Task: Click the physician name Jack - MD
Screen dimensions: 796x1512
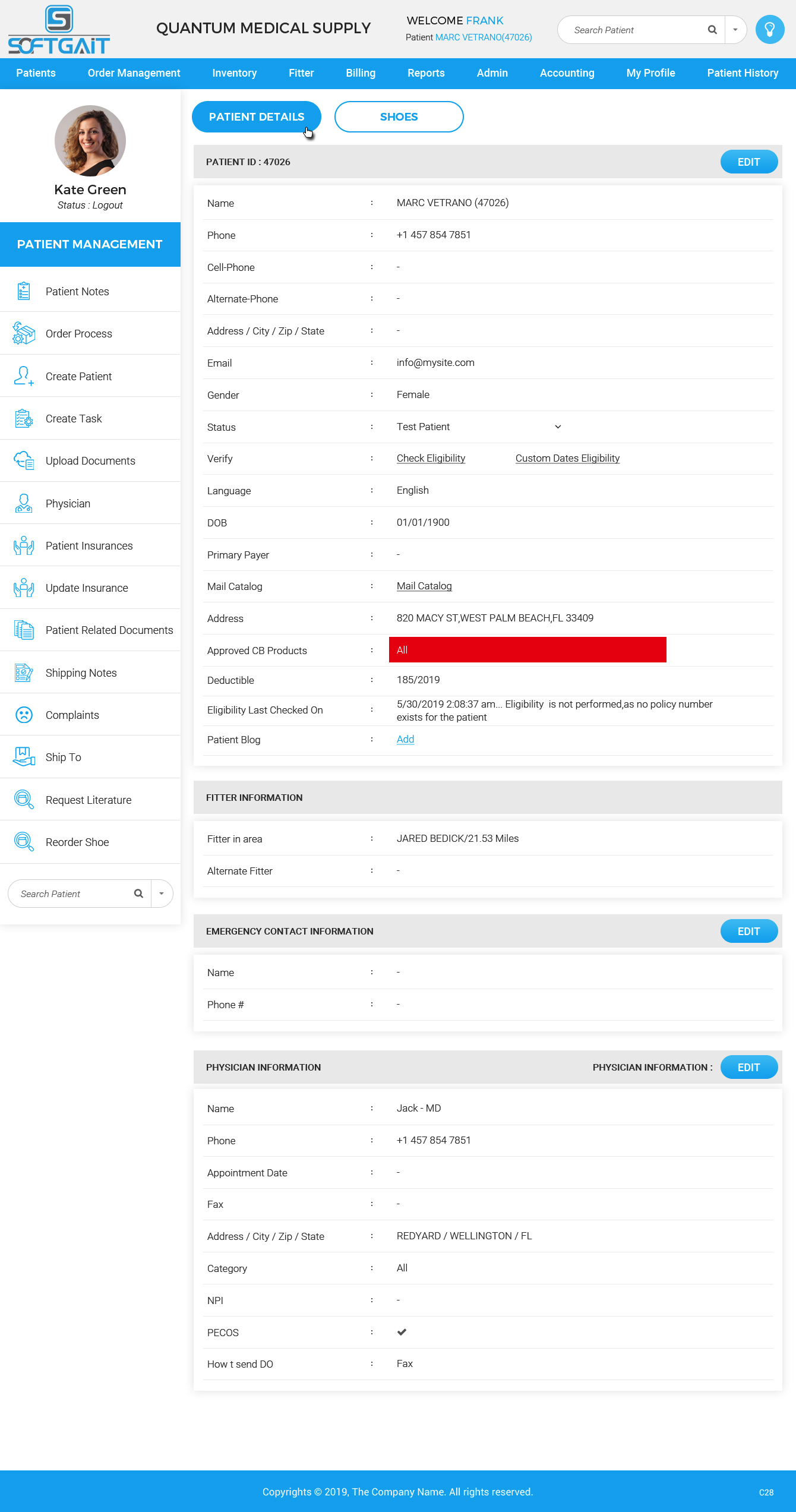Action: [x=419, y=1108]
